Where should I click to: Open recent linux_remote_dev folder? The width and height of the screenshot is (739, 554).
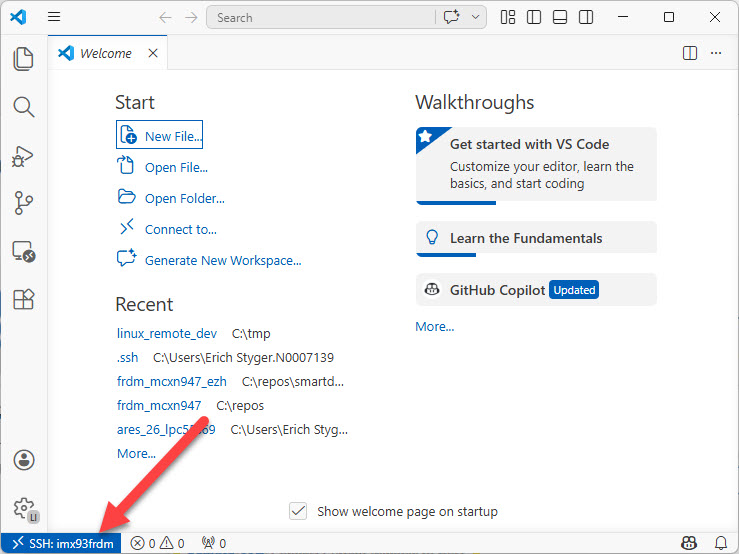point(166,333)
